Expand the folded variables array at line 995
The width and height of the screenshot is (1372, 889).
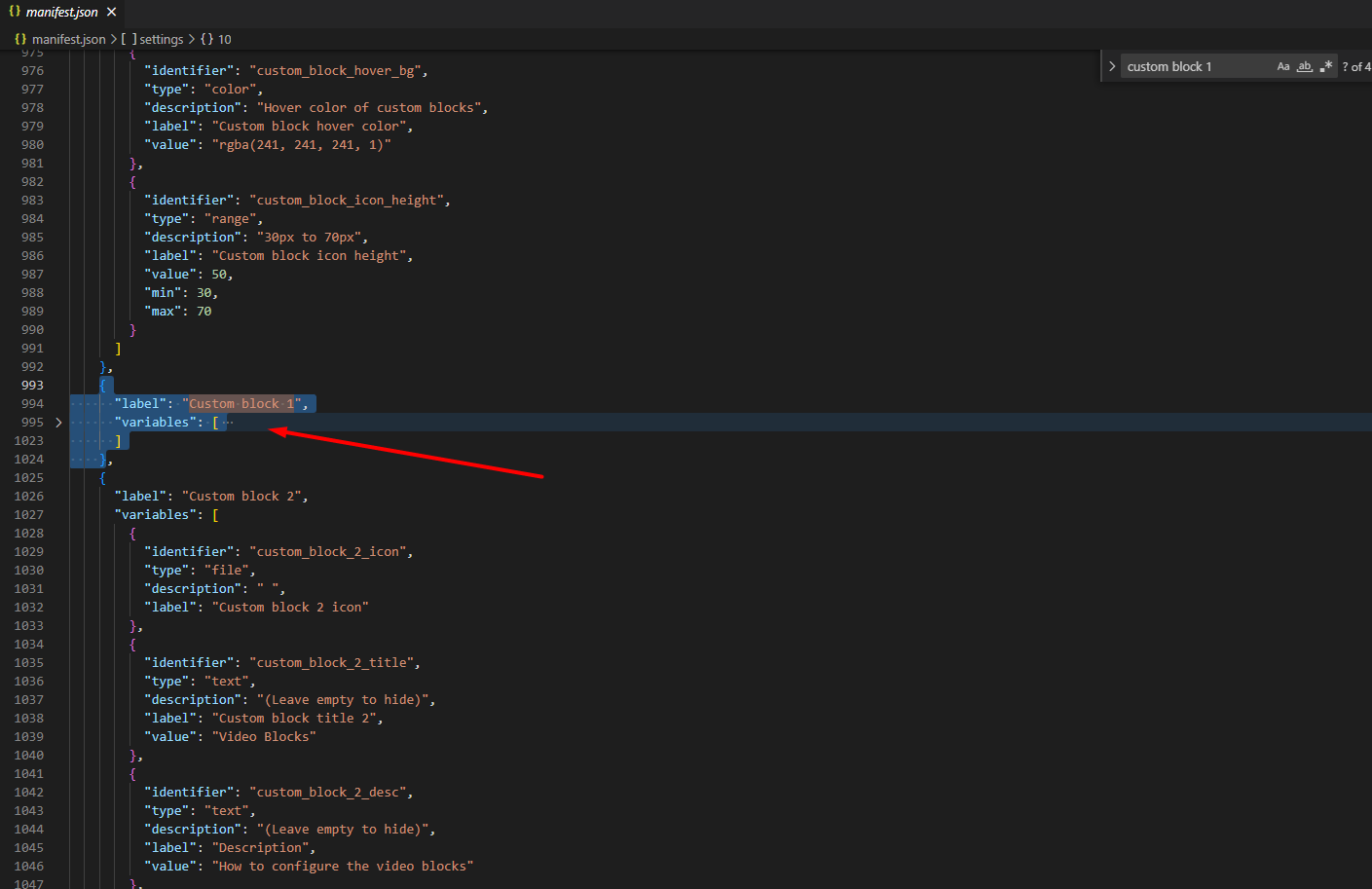tap(58, 423)
